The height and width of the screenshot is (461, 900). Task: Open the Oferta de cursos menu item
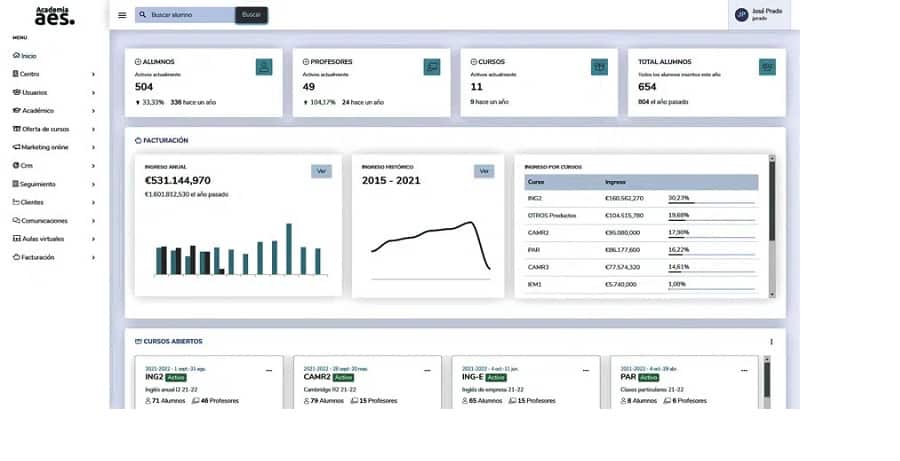coord(41,129)
